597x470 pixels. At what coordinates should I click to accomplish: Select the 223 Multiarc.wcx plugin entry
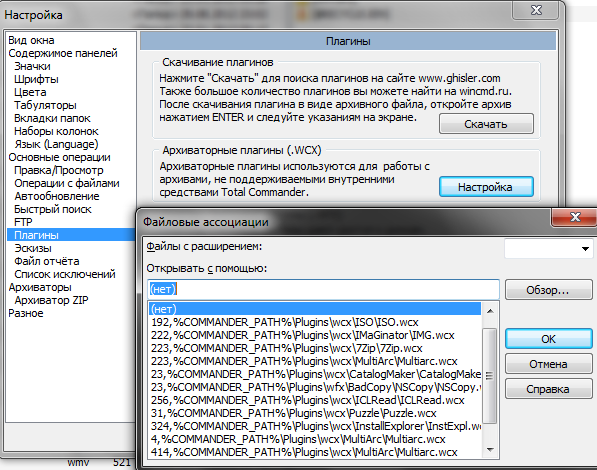(x=315, y=361)
